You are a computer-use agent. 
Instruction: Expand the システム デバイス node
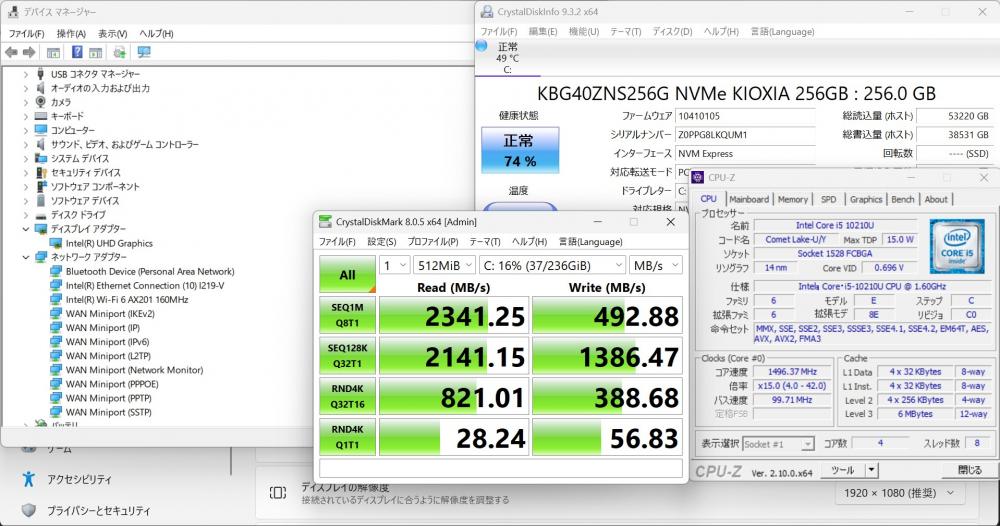(26, 158)
